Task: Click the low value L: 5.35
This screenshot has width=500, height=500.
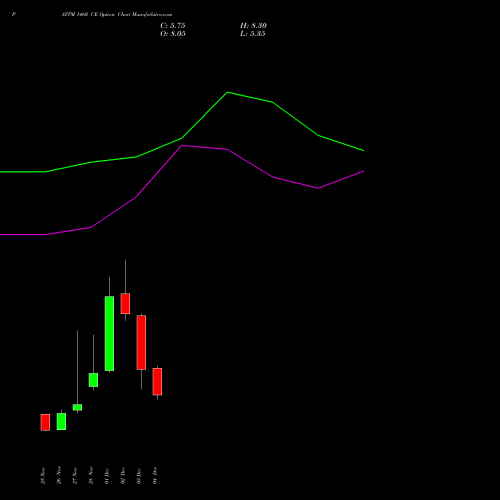Action: pyautogui.click(x=253, y=34)
